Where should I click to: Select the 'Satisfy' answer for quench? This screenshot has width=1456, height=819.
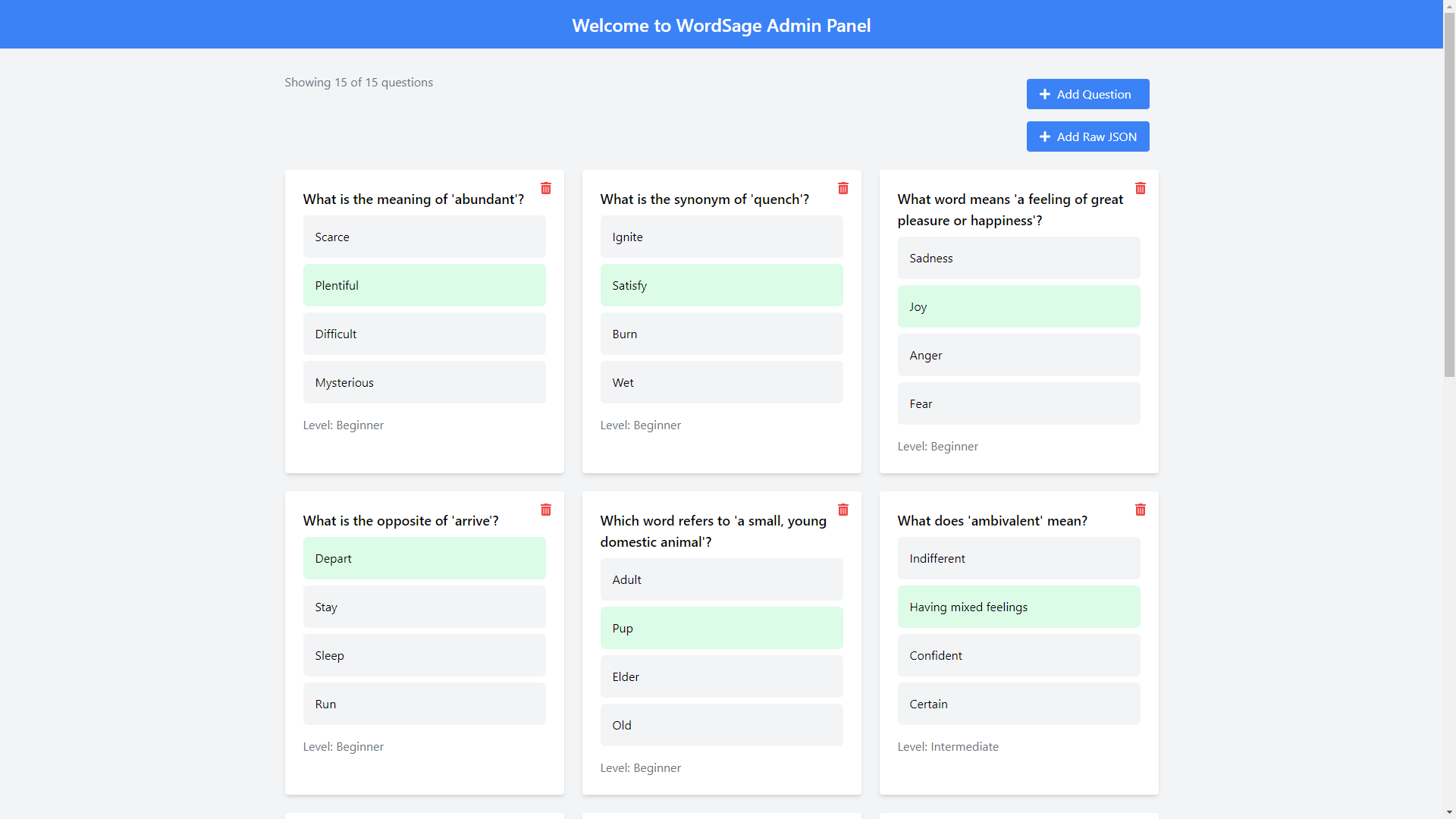721,285
